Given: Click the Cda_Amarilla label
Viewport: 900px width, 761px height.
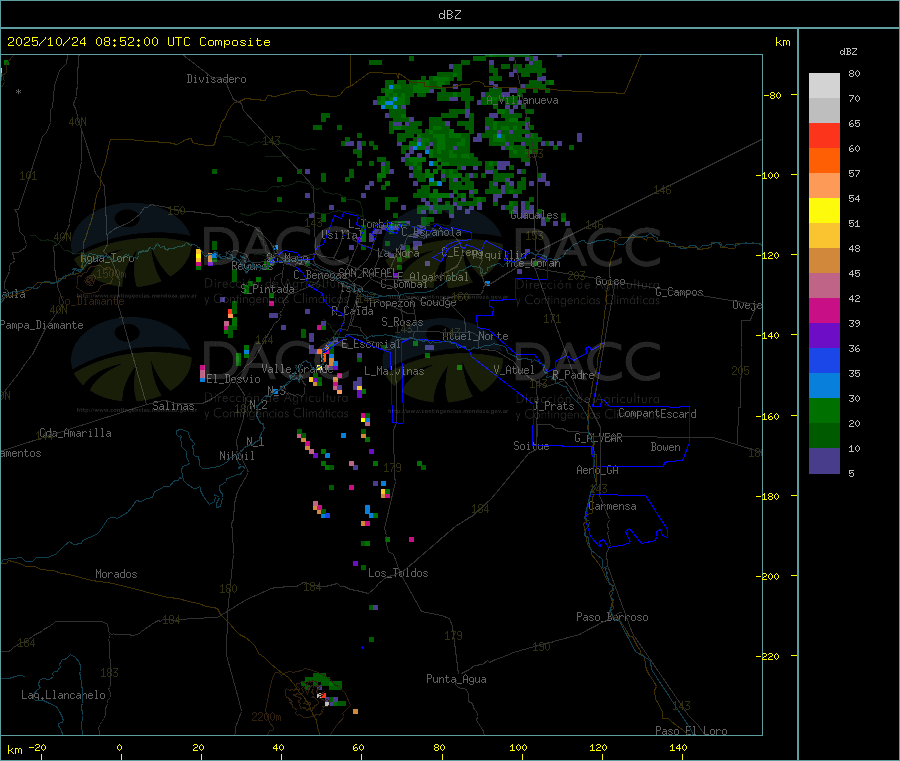Looking at the screenshot, I should coord(75,433).
